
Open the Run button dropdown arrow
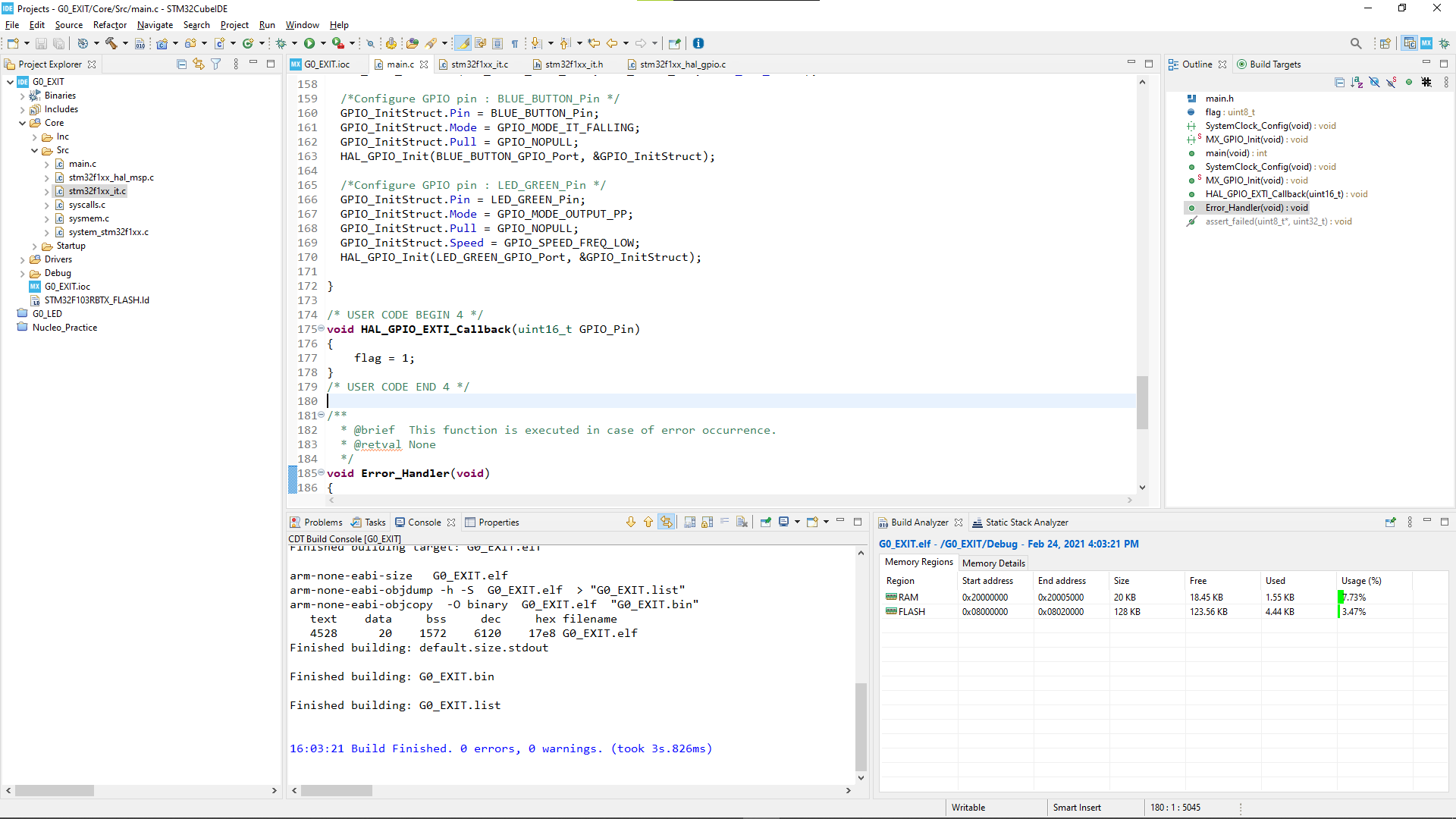[323, 43]
